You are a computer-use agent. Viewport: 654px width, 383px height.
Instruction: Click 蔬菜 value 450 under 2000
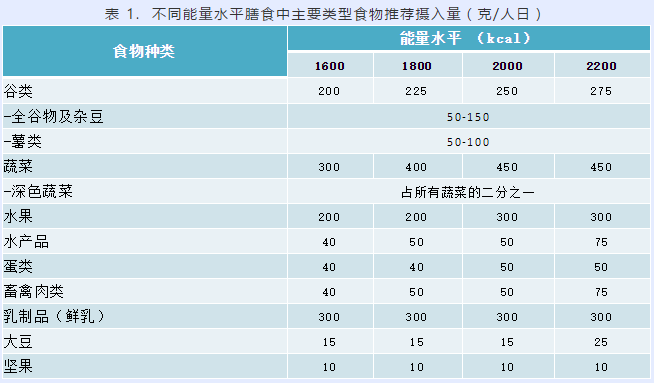pos(507,167)
